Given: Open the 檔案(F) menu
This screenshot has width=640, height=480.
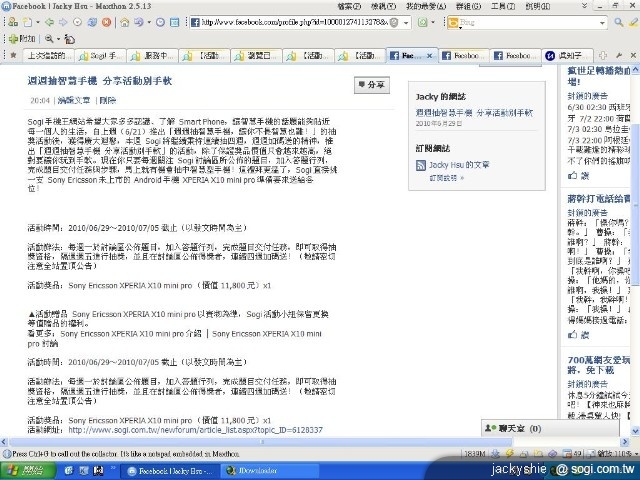Looking at the screenshot, I should (349, 6).
